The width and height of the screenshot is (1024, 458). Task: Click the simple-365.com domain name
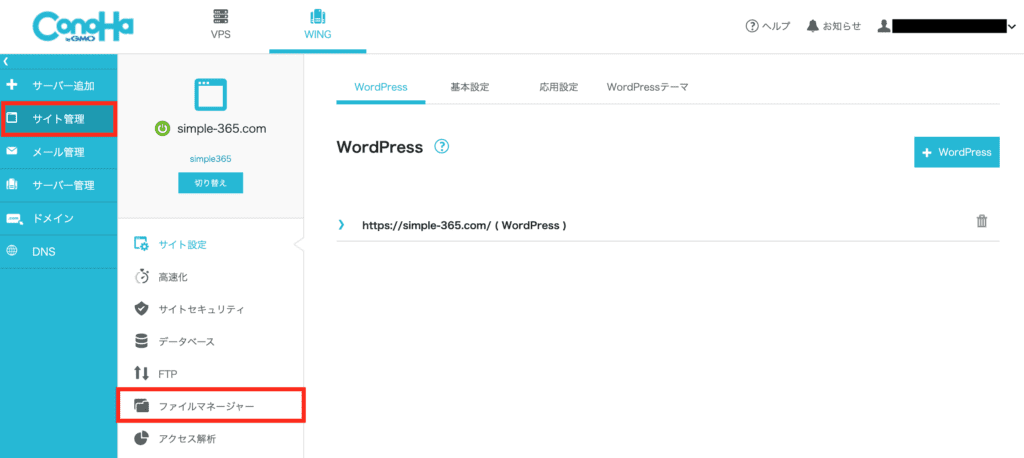(221, 129)
